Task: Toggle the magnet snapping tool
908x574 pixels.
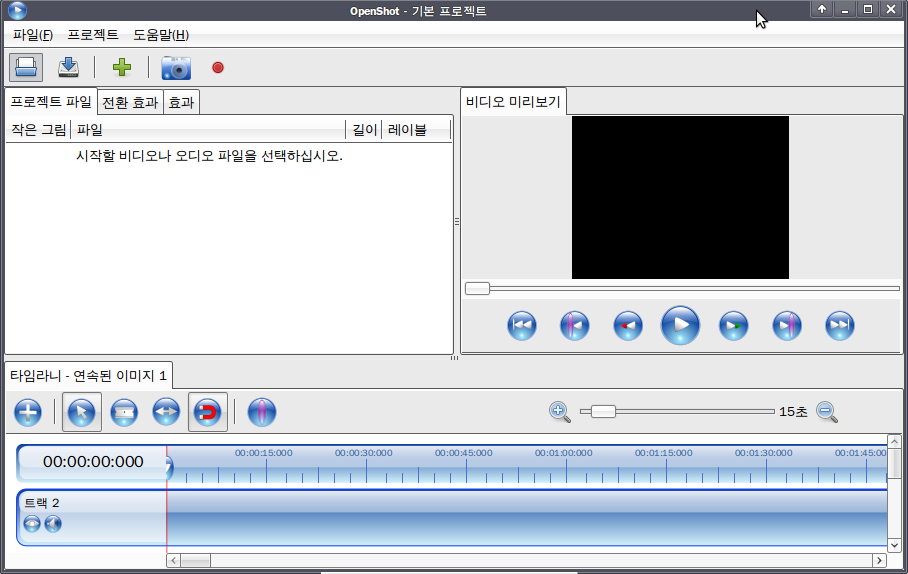Action: tap(207, 412)
